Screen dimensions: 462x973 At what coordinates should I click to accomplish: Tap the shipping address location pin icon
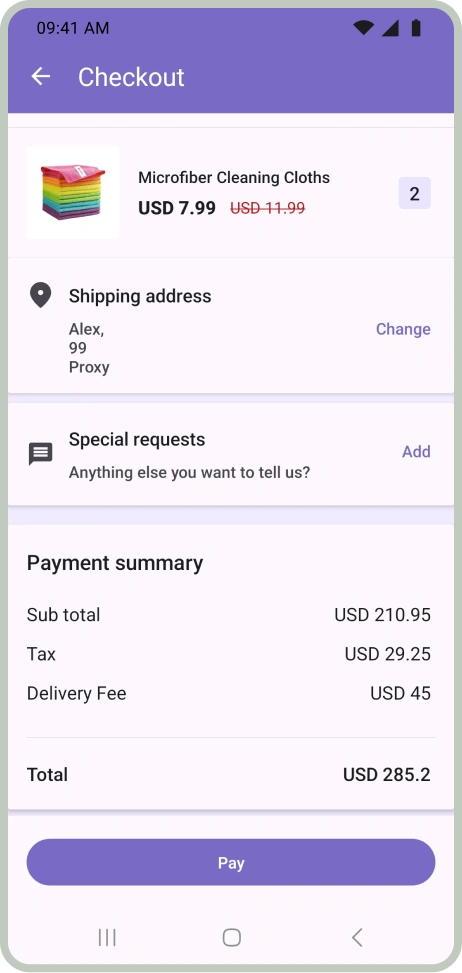(41, 295)
